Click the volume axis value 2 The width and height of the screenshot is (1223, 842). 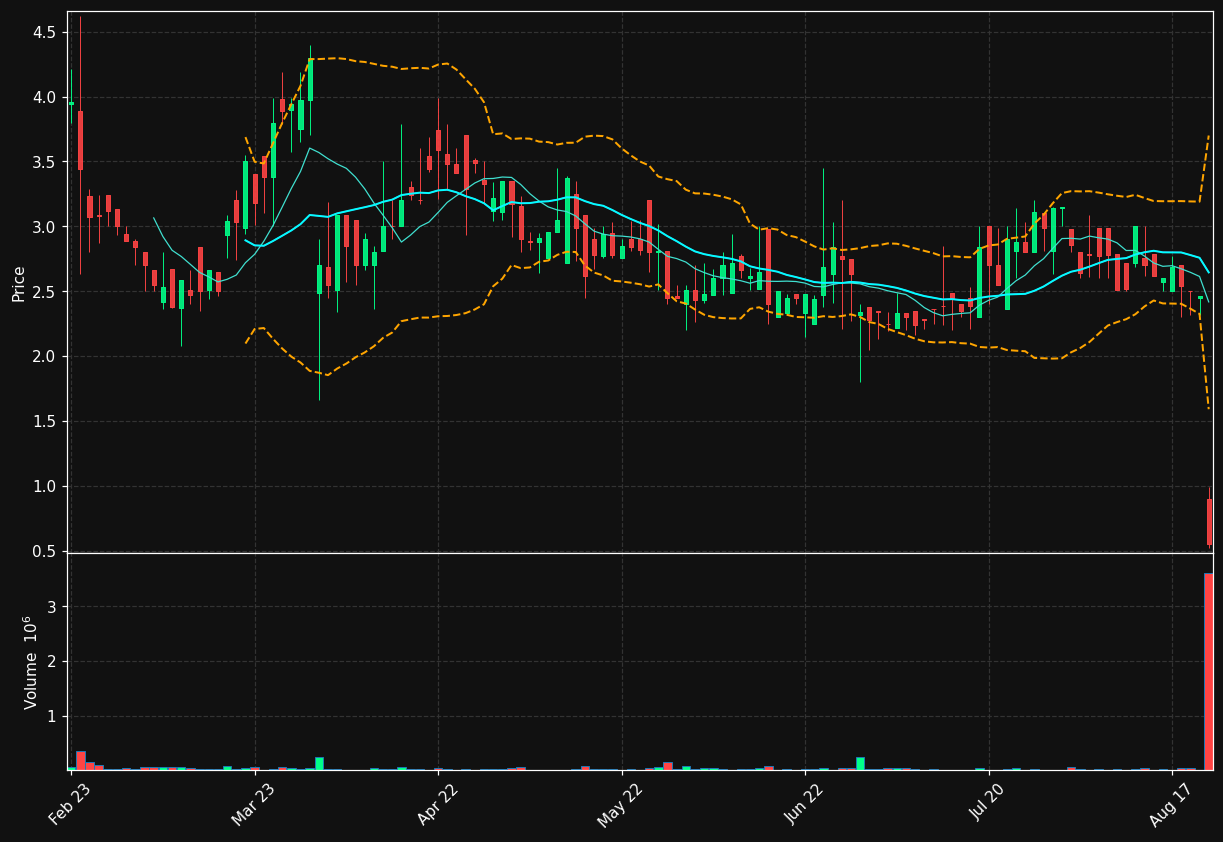(51, 662)
